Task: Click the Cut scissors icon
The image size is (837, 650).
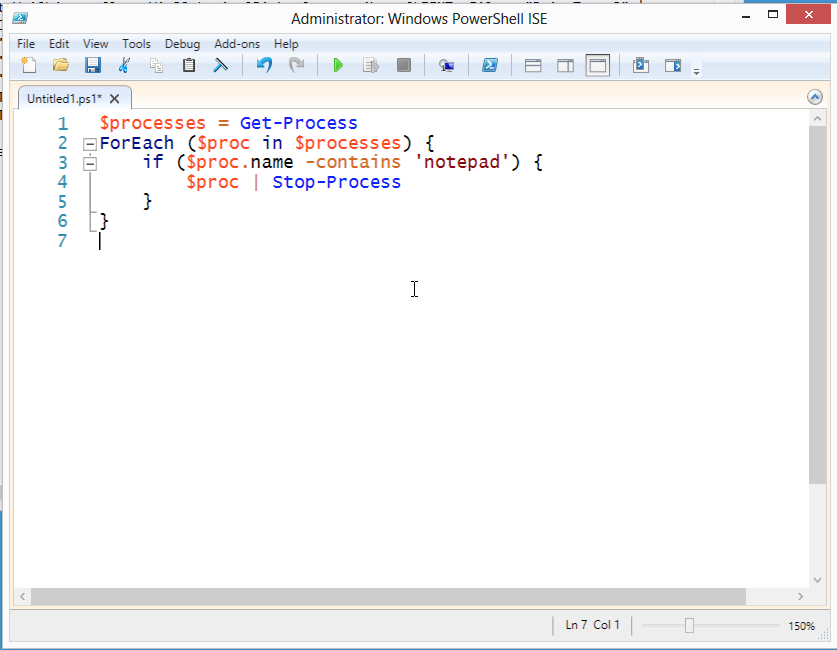Action: point(125,66)
